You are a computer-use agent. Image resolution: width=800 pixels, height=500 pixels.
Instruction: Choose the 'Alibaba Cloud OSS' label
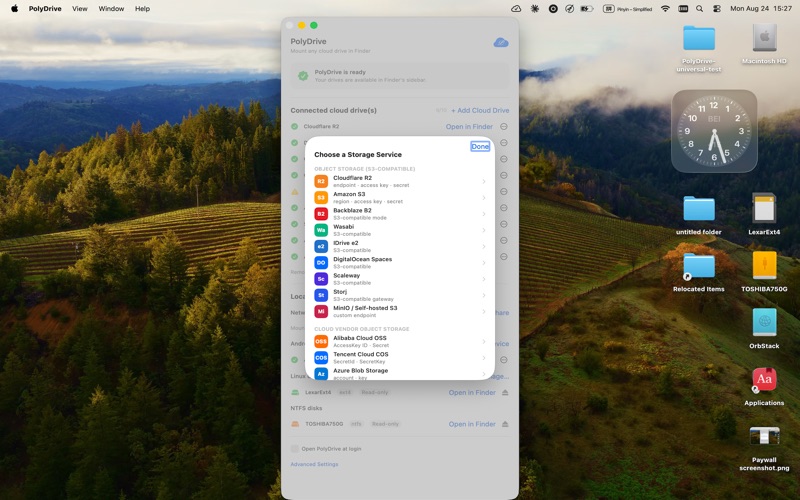360,338
